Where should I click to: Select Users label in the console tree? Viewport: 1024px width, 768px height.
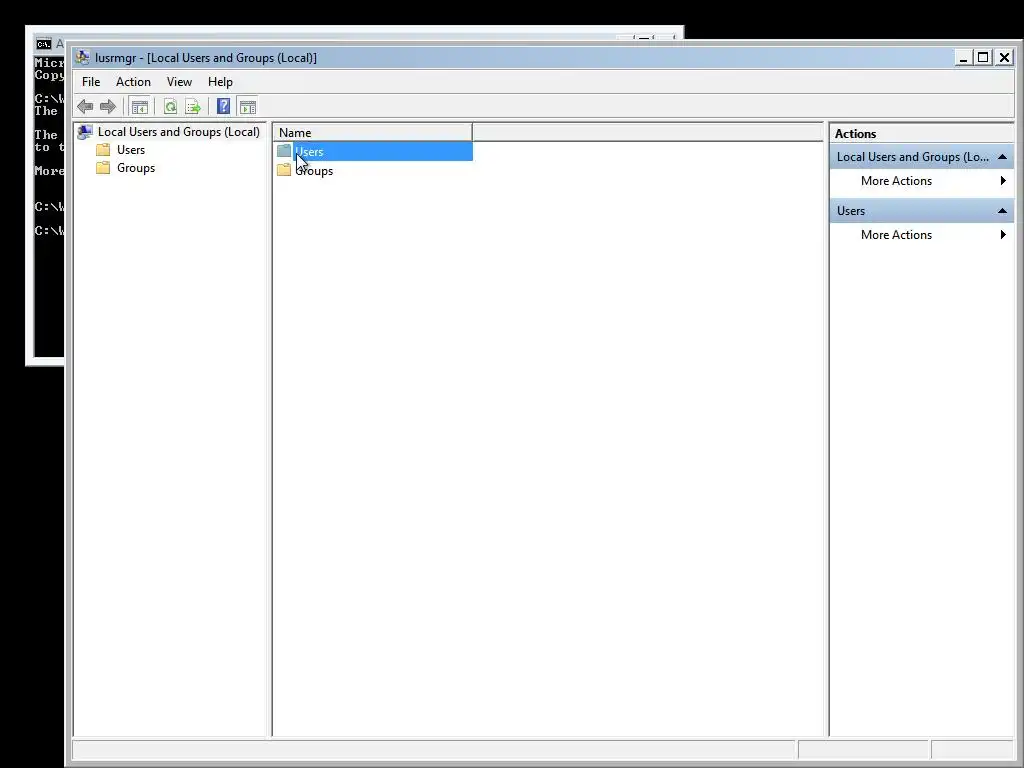[x=131, y=150]
